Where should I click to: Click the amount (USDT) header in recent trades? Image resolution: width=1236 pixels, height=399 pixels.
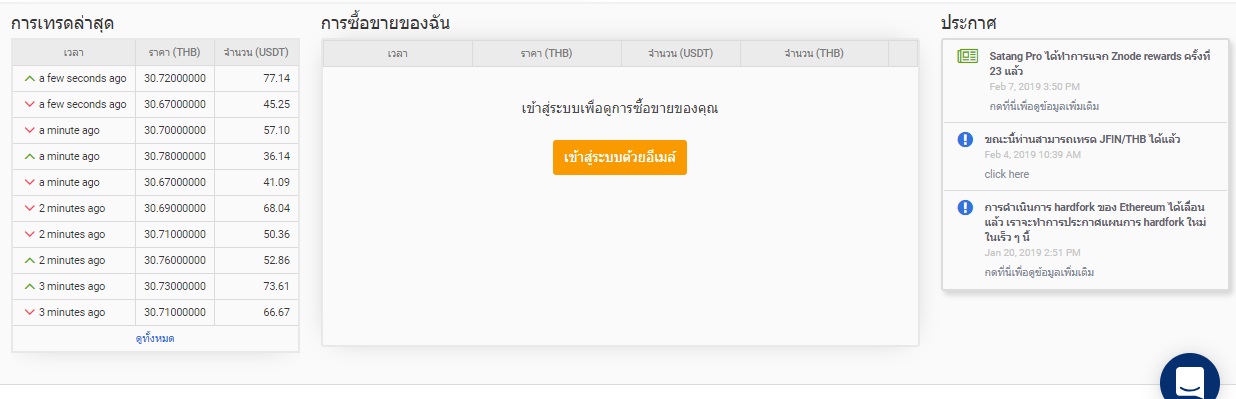[x=257, y=52]
